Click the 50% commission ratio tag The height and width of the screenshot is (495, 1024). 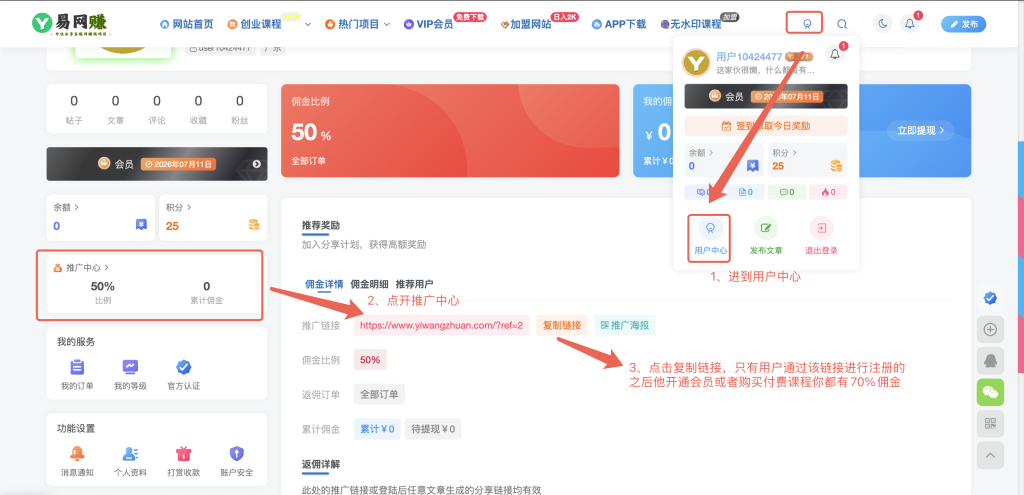370,360
